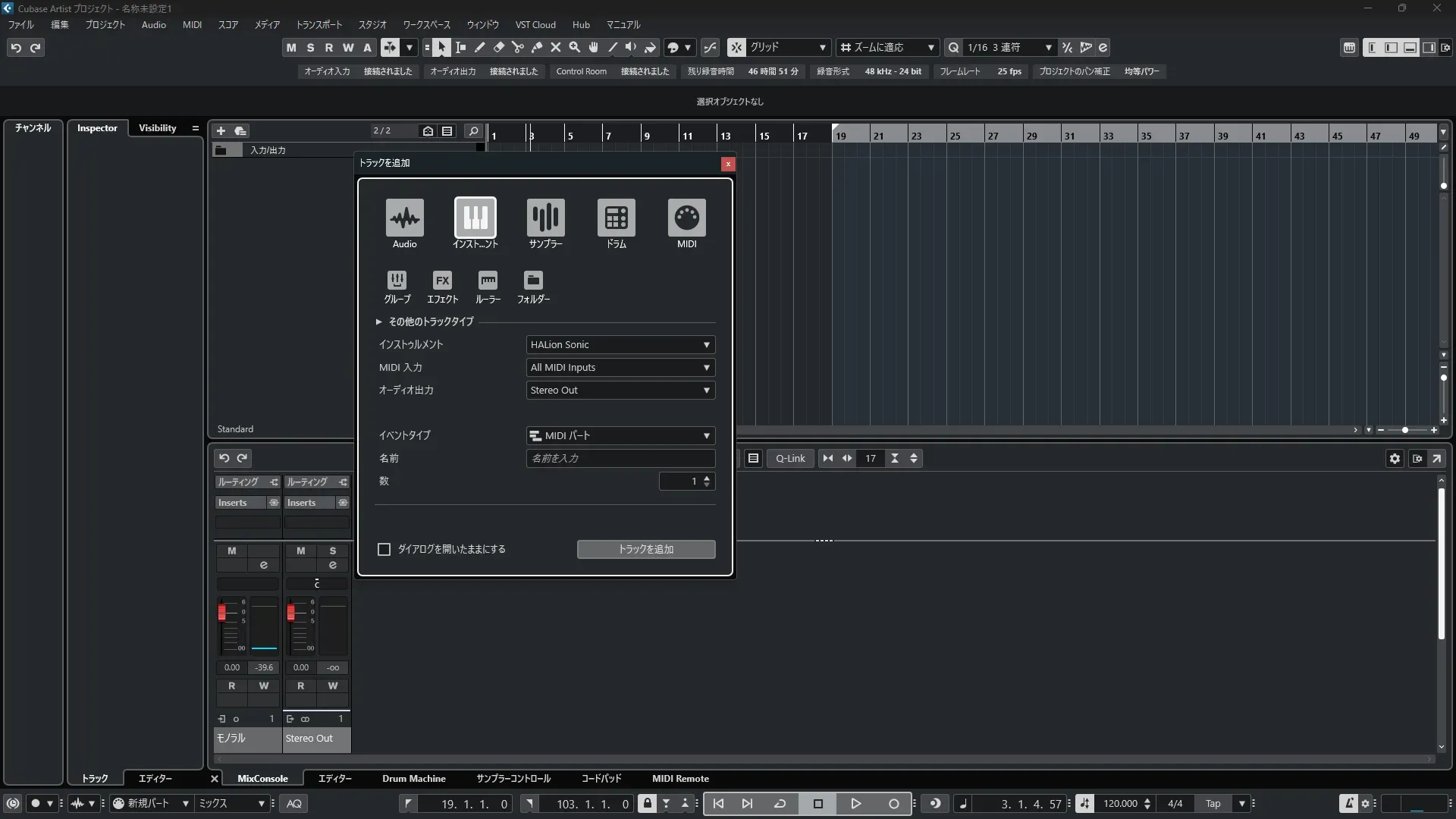Click the Q-Link button

tap(790, 458)
